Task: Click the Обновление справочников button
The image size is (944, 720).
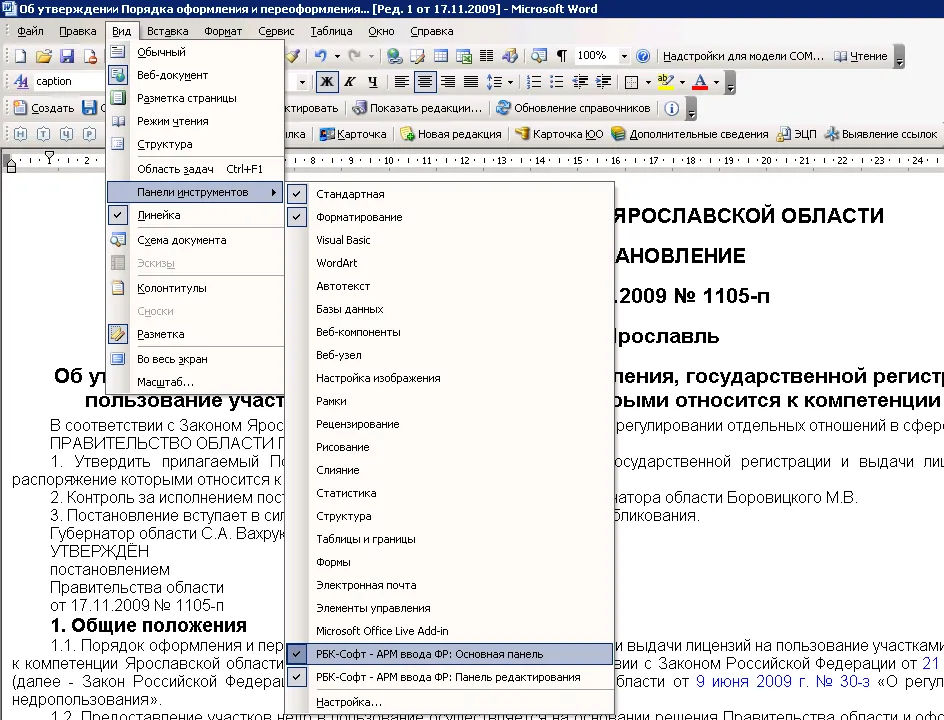Action: click(574, 108)
